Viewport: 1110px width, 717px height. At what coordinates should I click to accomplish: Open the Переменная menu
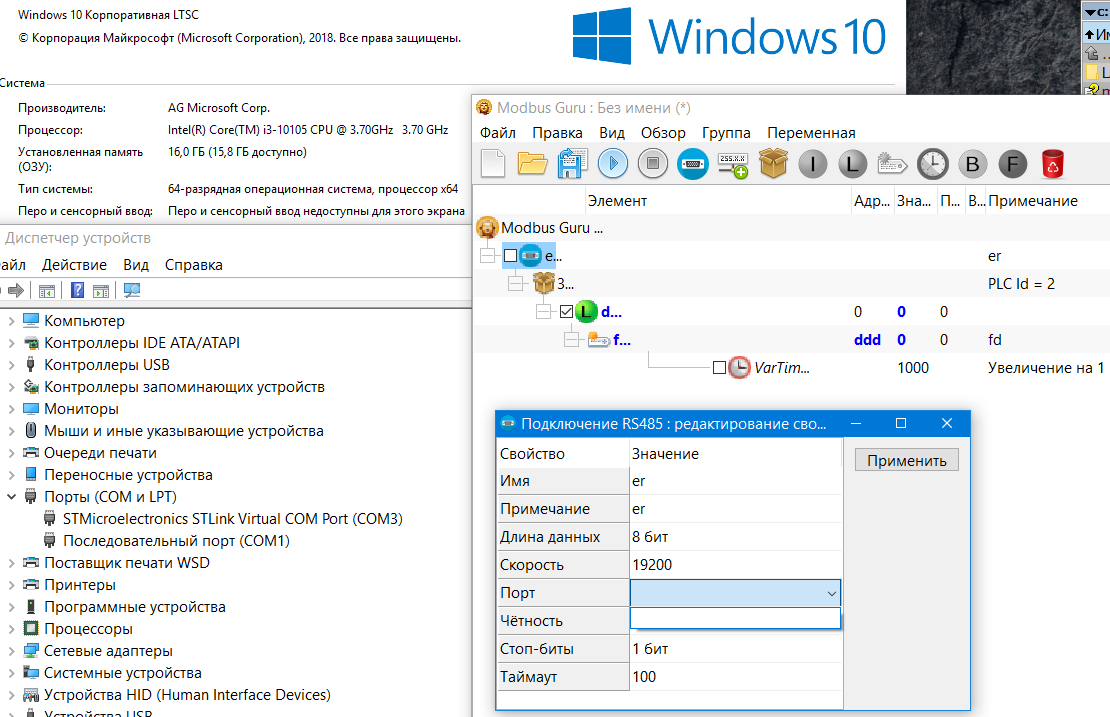coord(811,133)
